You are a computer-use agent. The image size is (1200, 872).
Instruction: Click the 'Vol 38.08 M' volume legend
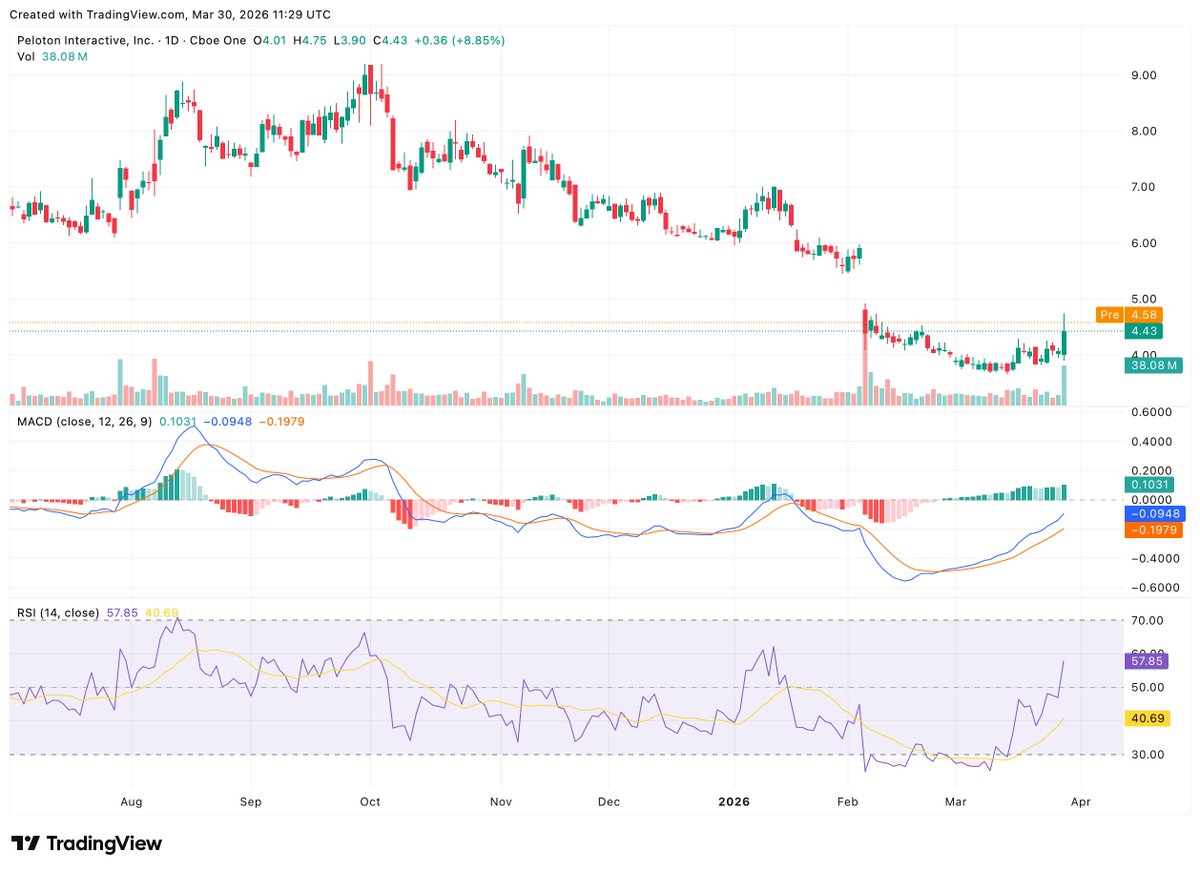[52, 56]
